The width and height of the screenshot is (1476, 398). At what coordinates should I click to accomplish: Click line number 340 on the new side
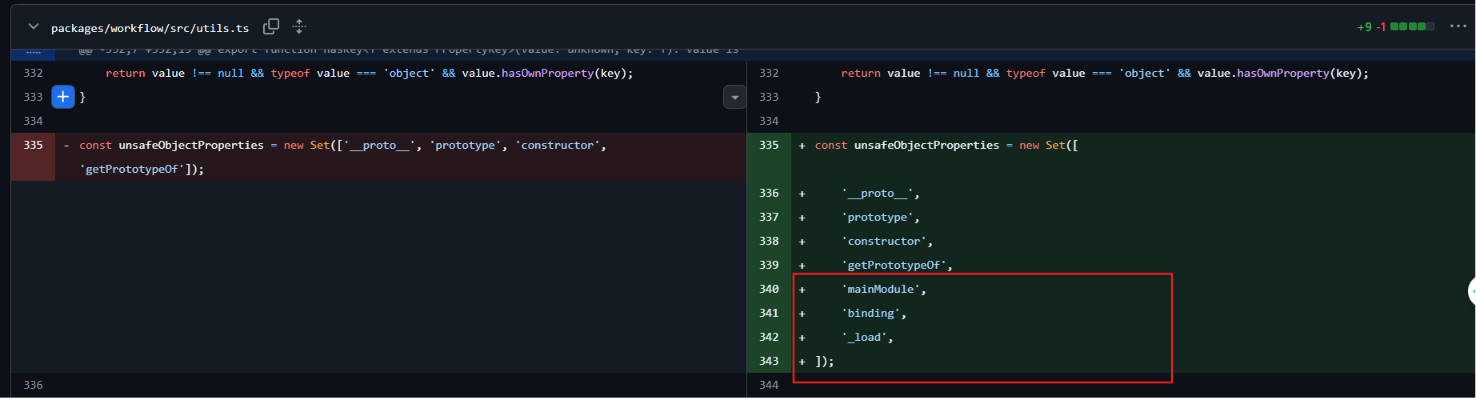pos(769,289)
